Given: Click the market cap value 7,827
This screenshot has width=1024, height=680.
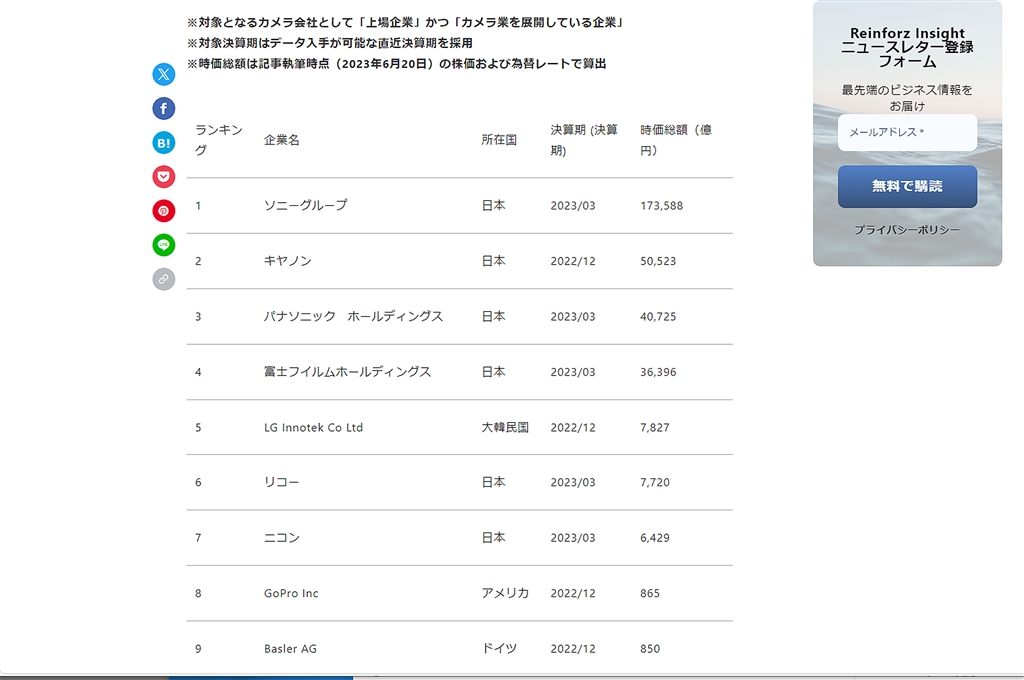Looking at the screenshot, I should [x=655, y=428].
